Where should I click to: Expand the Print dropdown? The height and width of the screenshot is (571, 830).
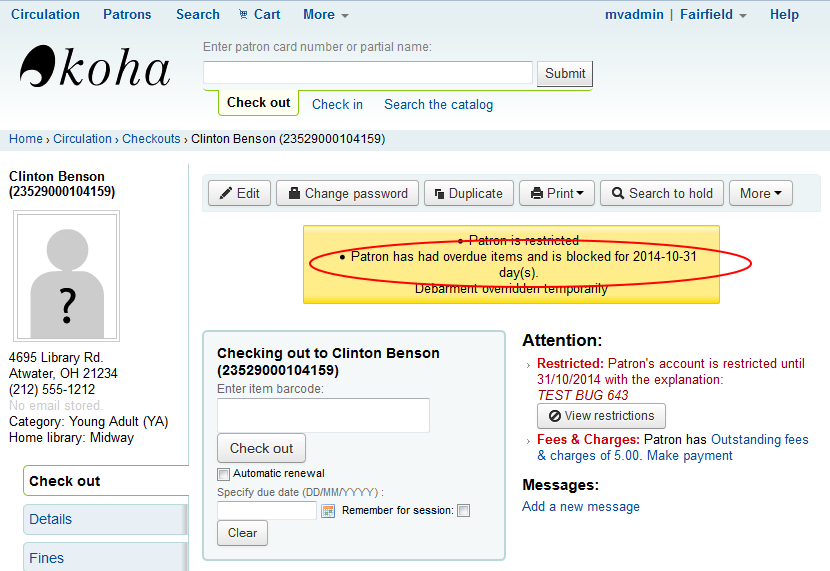tap(557, 193)
